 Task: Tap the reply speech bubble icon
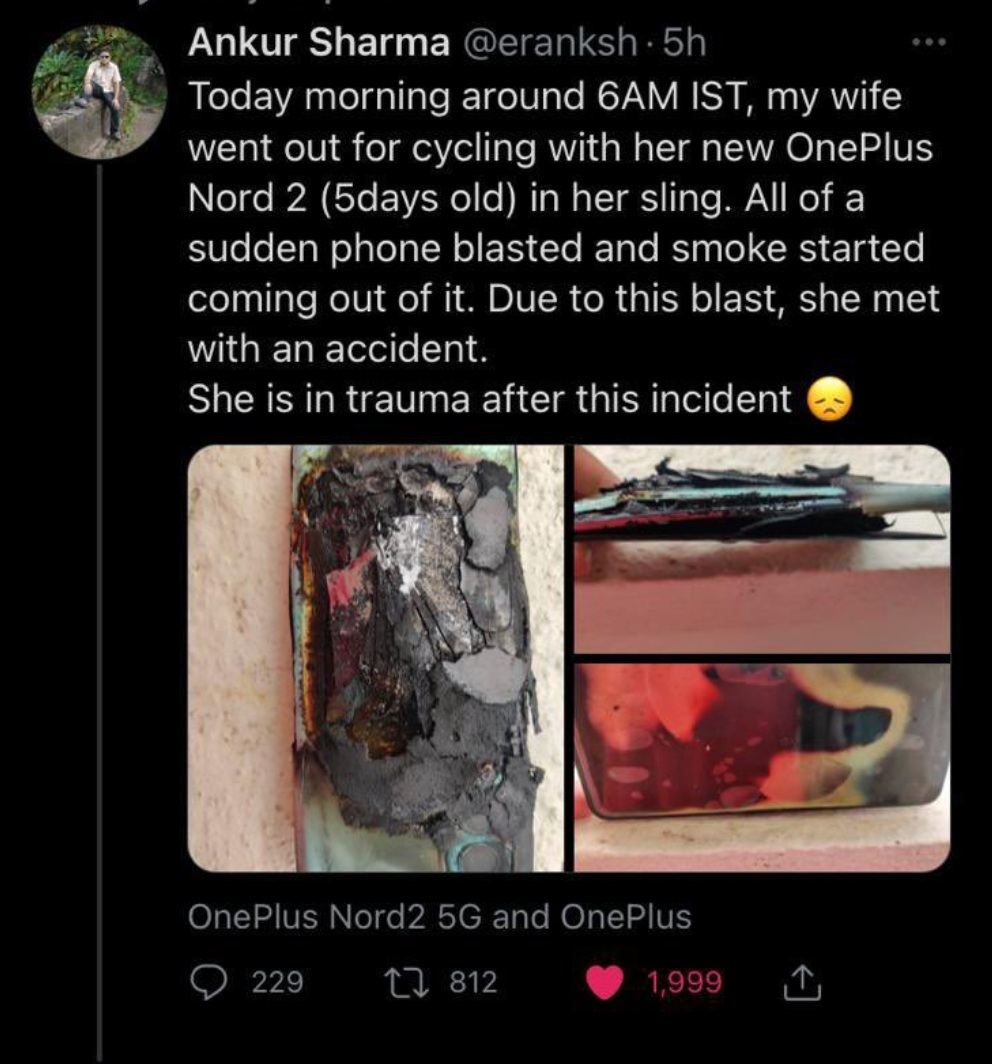coord(207,983)
